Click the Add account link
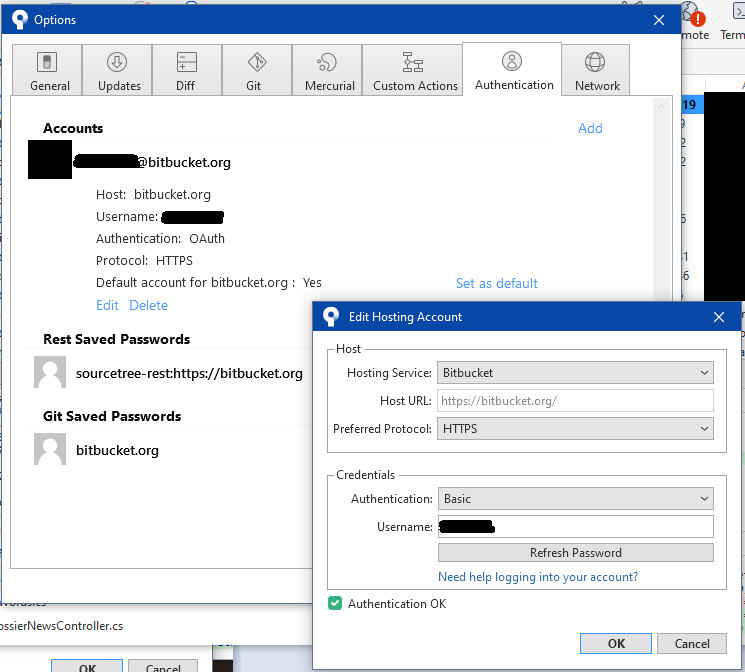The image size is (745, 672). click(x=590, y=128)
